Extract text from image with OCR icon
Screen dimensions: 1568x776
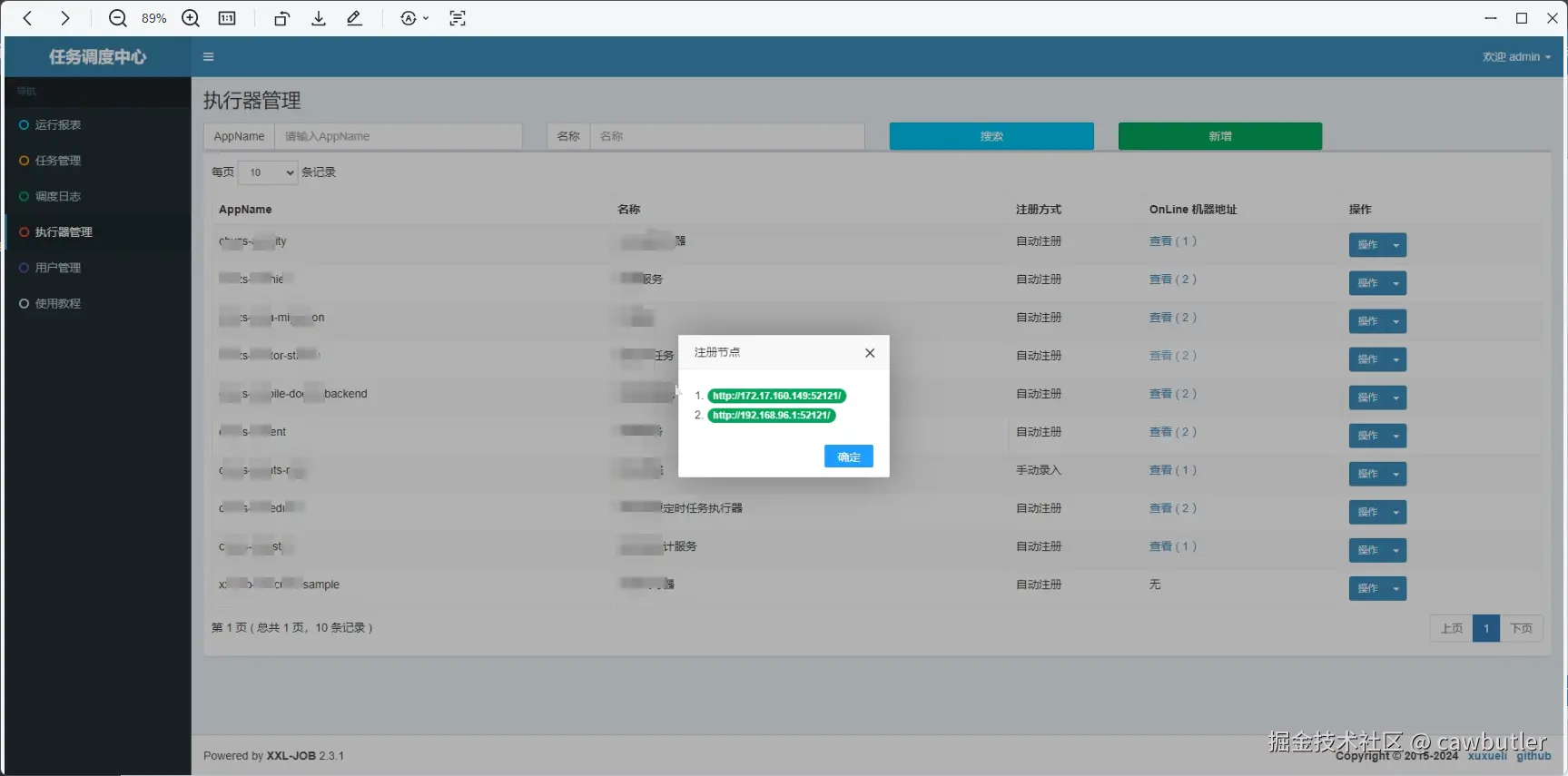tap(458, 18)
